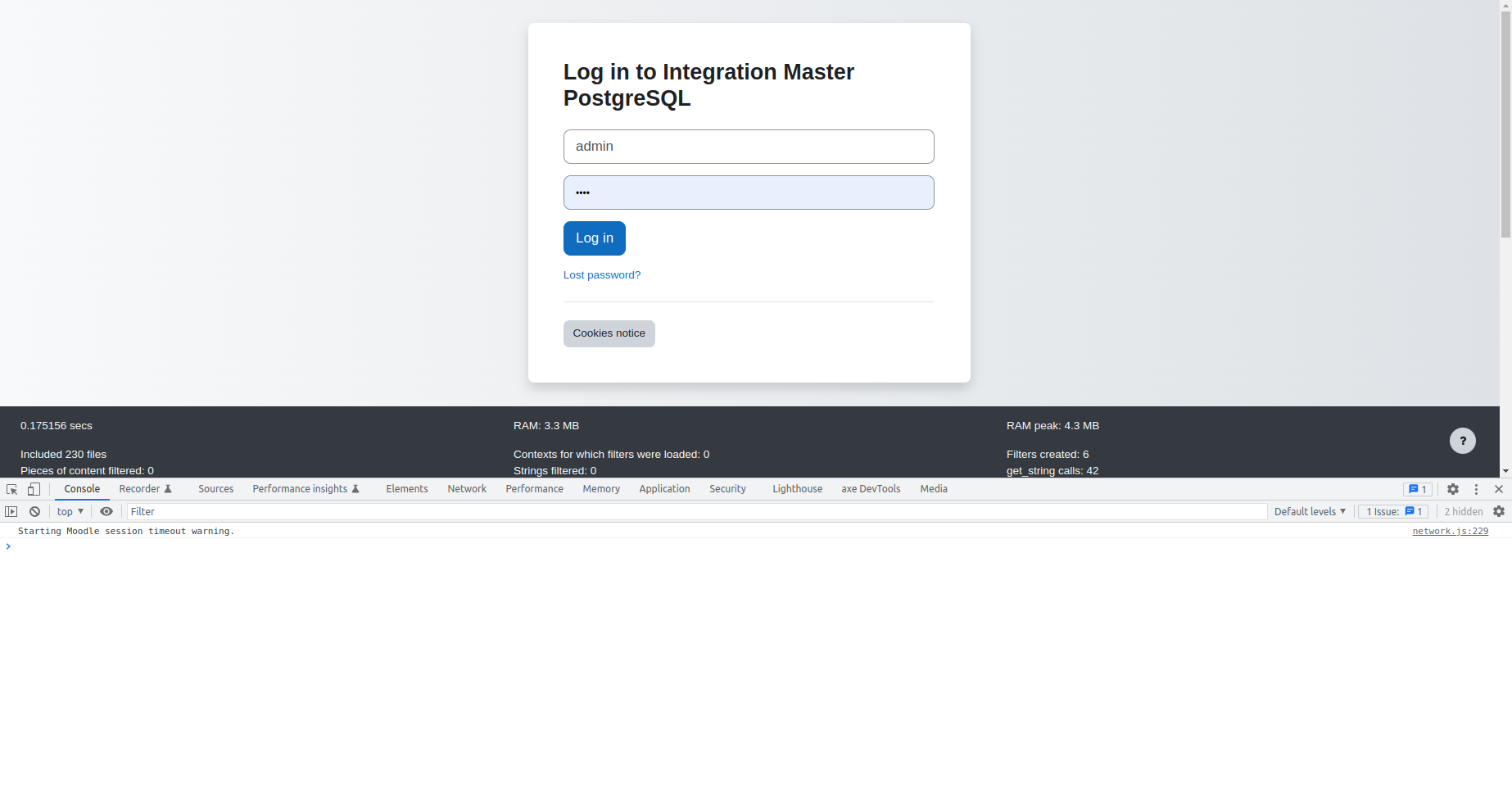Focus the password input field
1512x802 pixels.
pyautogui.click(x=749, y=193)
